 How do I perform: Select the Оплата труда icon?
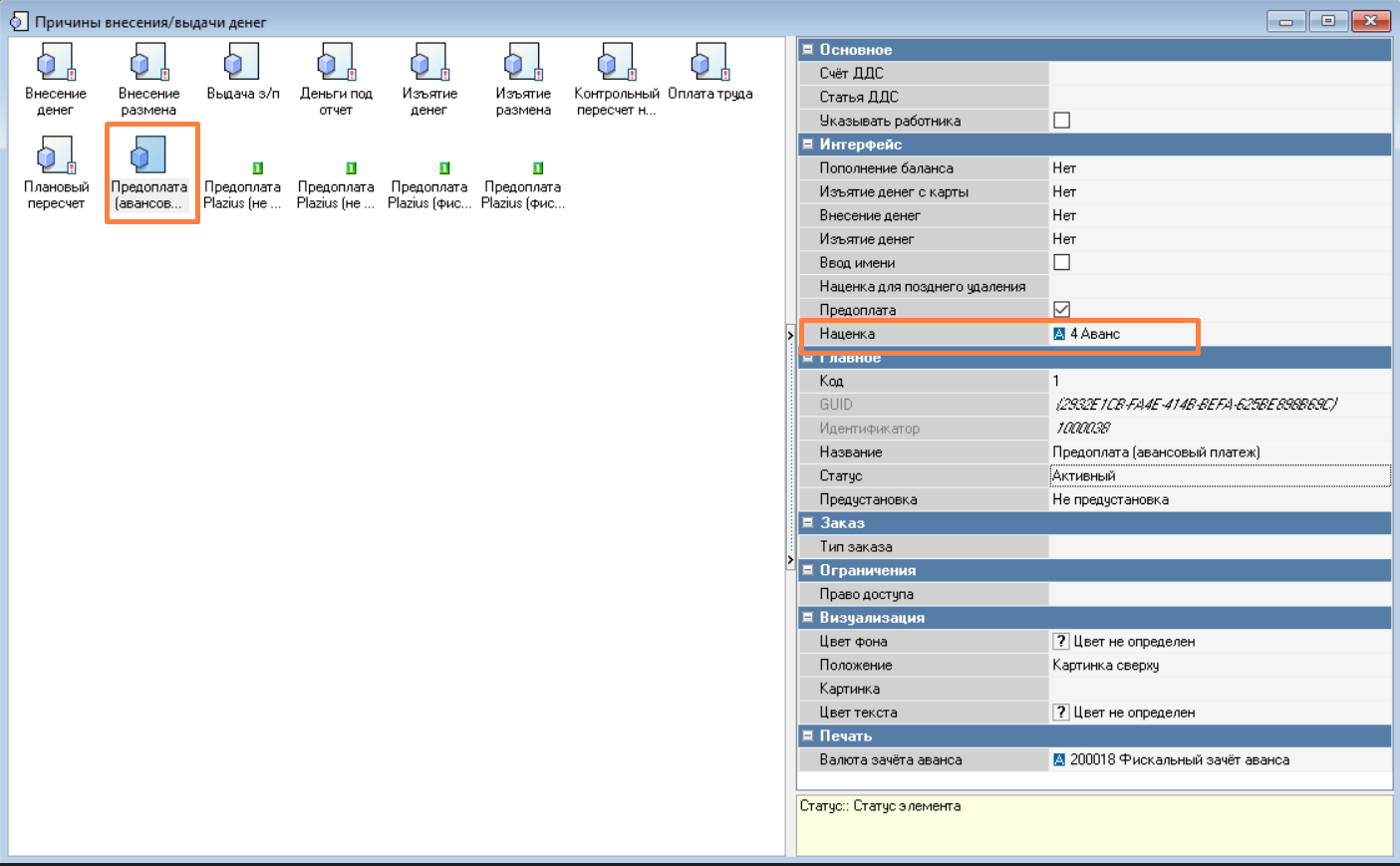[x=709, y=65]
